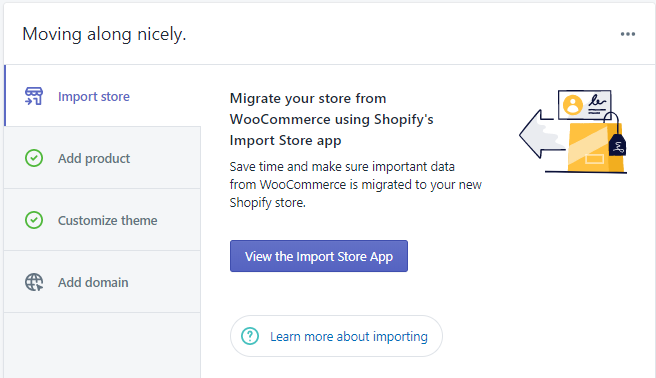Click the question mark help icon
This screenshot has height=378, width=656.
click(x=250, y=336)
